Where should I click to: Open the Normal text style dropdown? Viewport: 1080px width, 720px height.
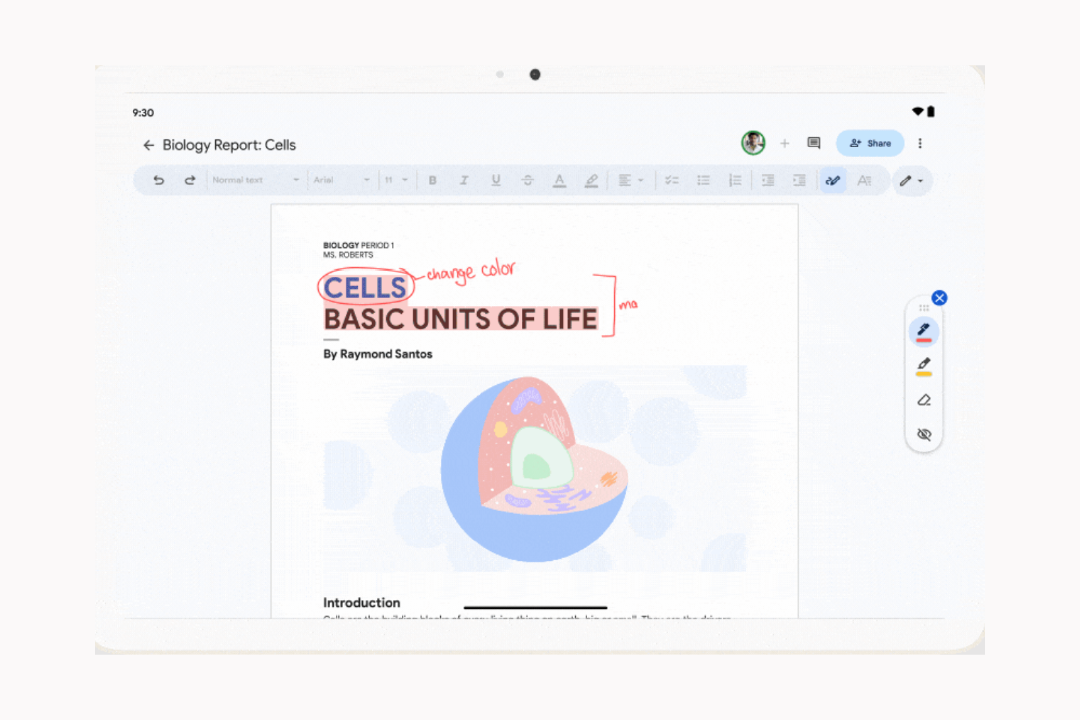point(255,180)
